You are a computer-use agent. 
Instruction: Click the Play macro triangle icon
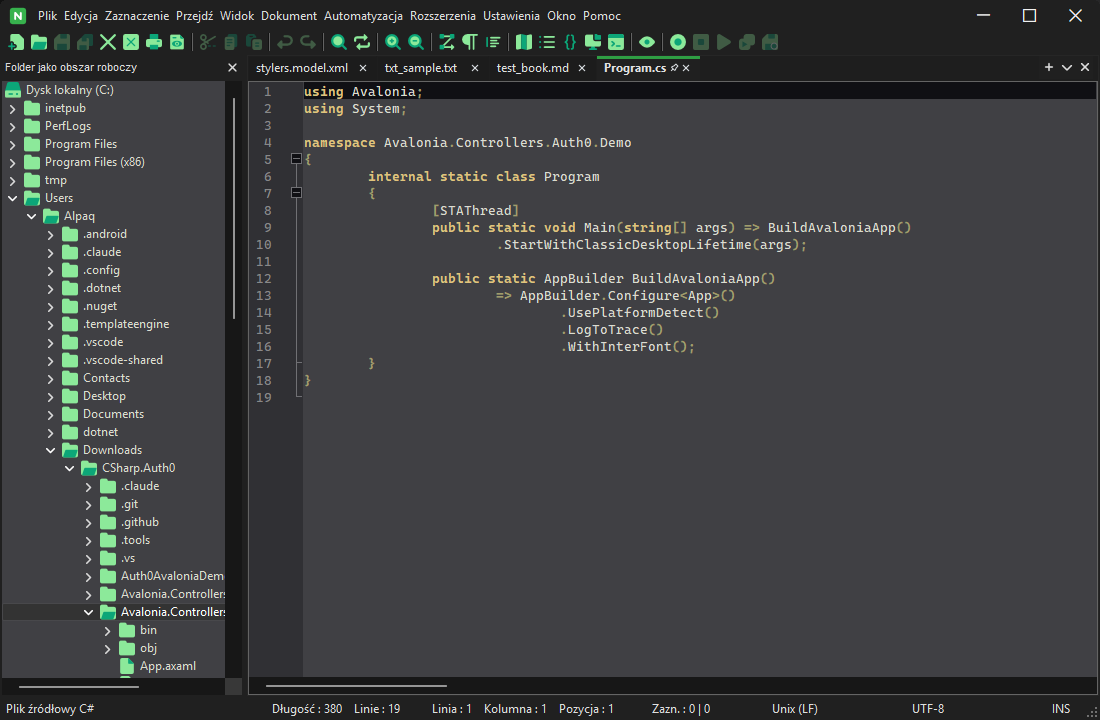(x=724, y=42)
